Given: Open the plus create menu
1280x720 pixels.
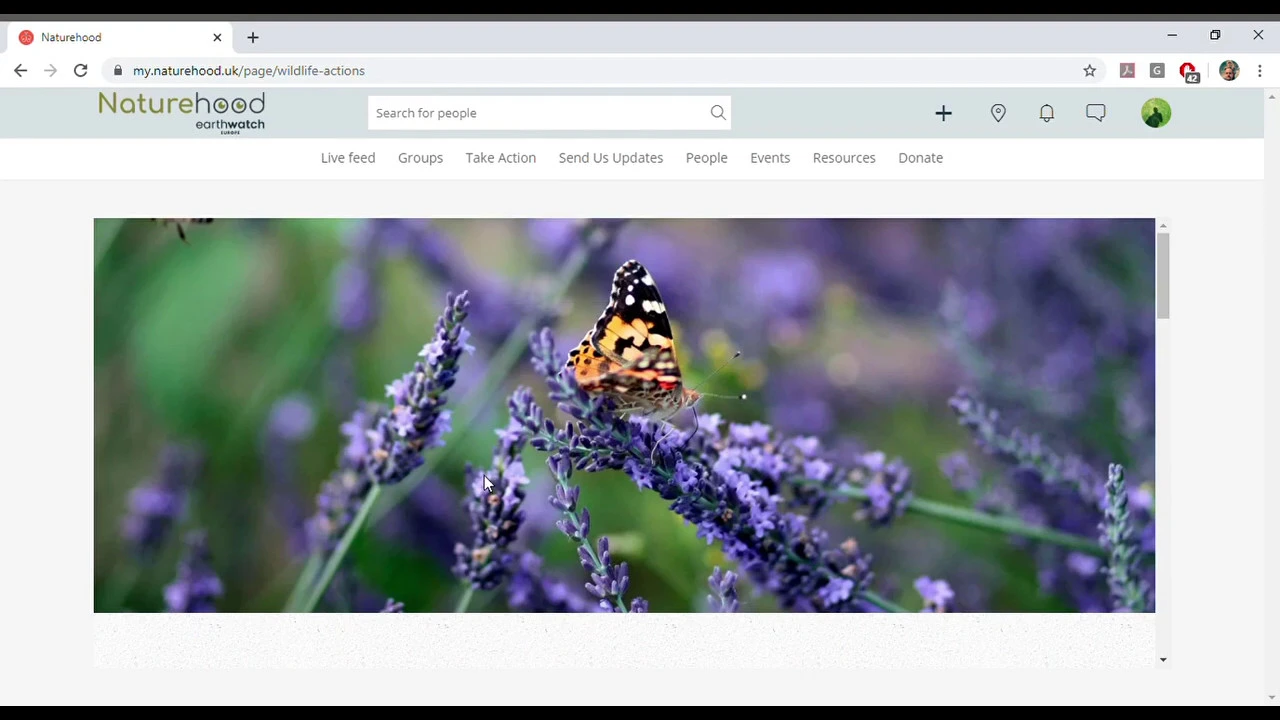Looking at the screenshot, I should [x=943, y=113].
